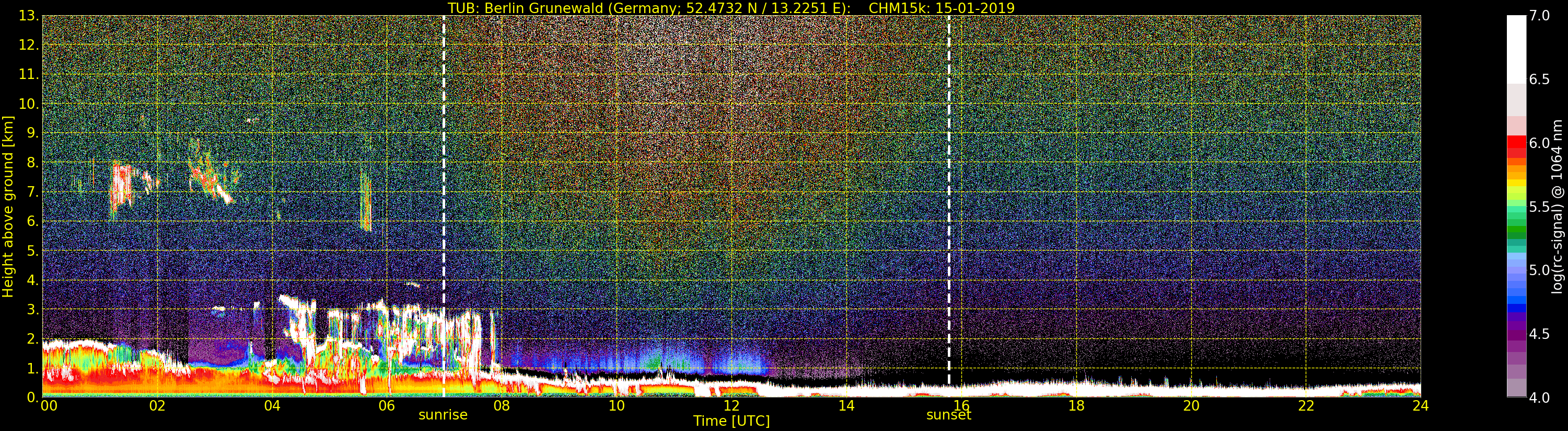Click the y-axis tick label 8.
Screen dimensions: 1568x431
[33, 163]
